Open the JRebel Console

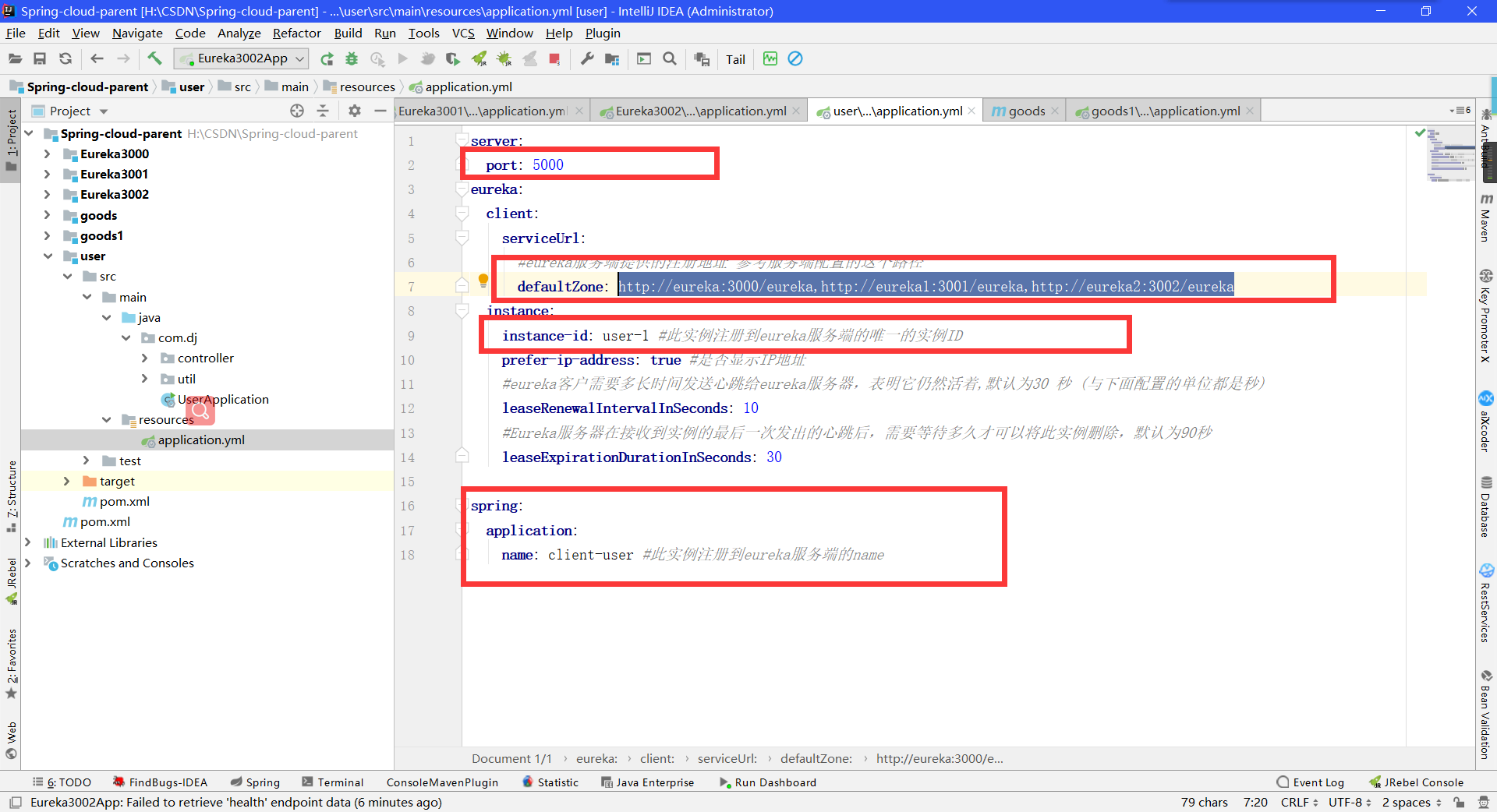(1417, 782)
